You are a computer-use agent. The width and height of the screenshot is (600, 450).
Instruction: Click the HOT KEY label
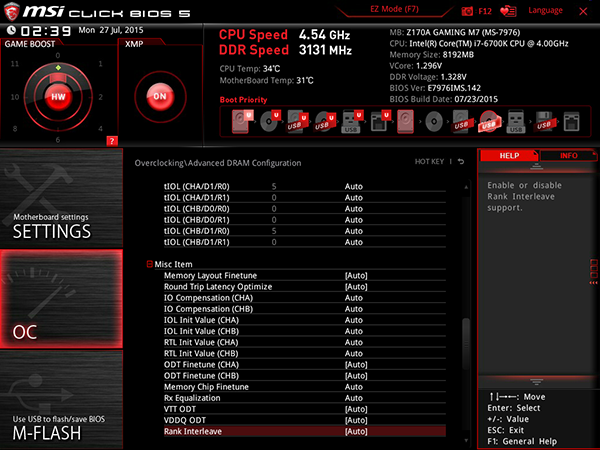click(x=429, y=162)
